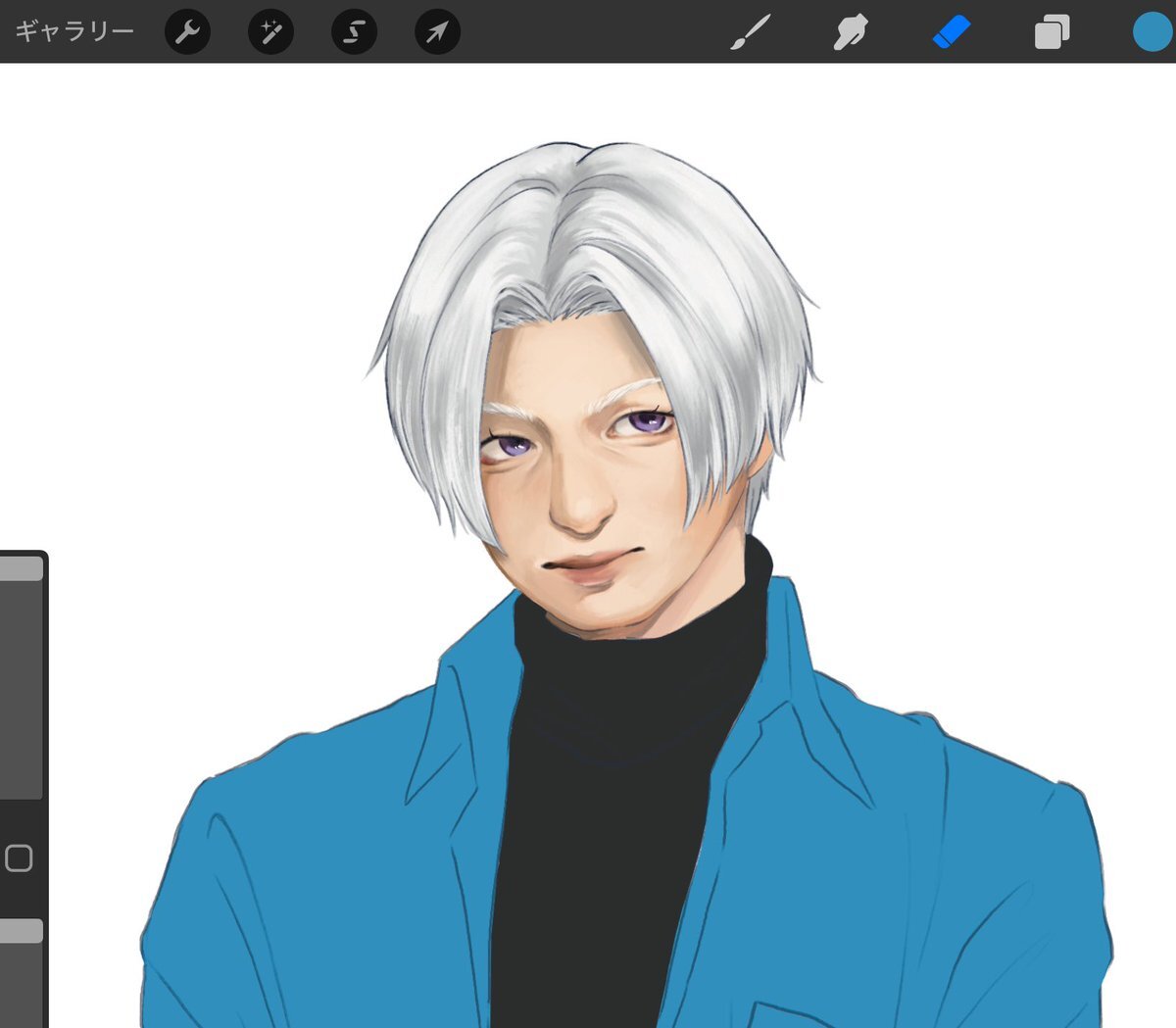Open the Actions wrench menu
The image size is (1176, 1028).
point(187,32)
